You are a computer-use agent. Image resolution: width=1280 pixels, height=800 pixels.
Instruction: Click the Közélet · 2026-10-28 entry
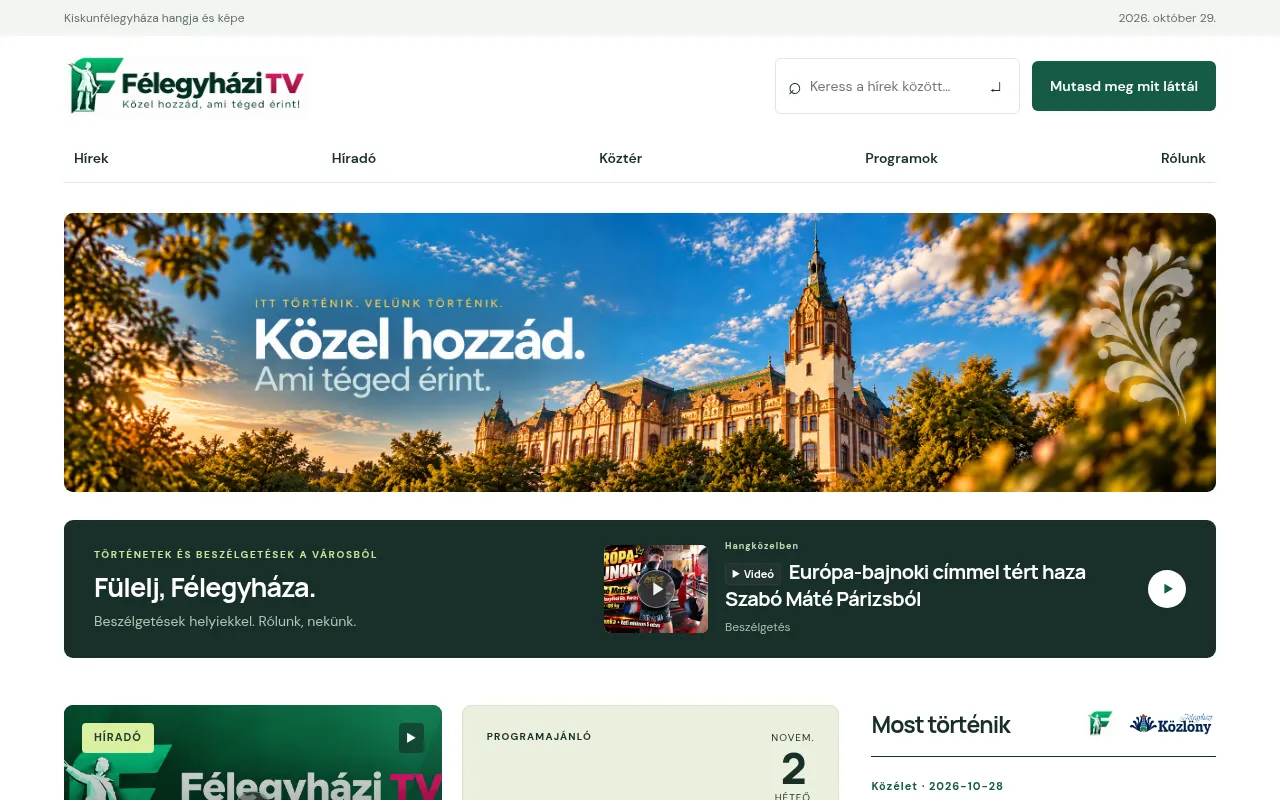(937, 786)
